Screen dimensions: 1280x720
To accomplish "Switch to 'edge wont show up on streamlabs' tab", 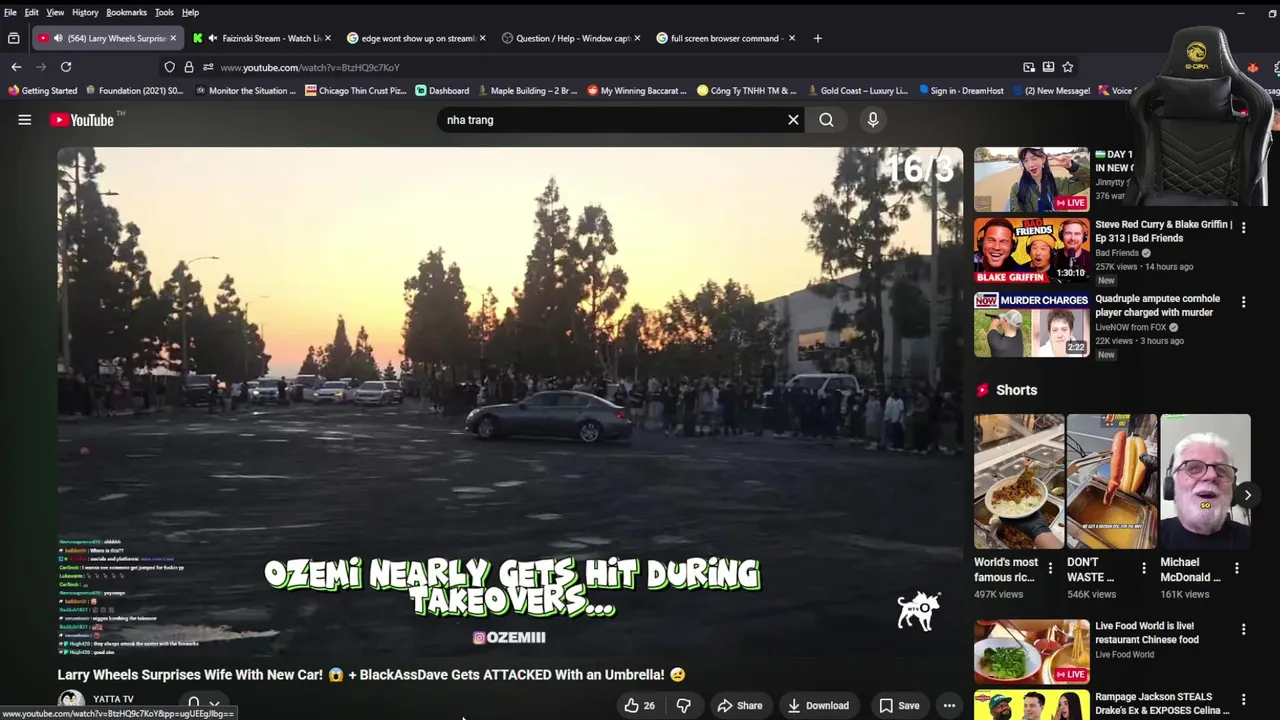I will [417, 38].
